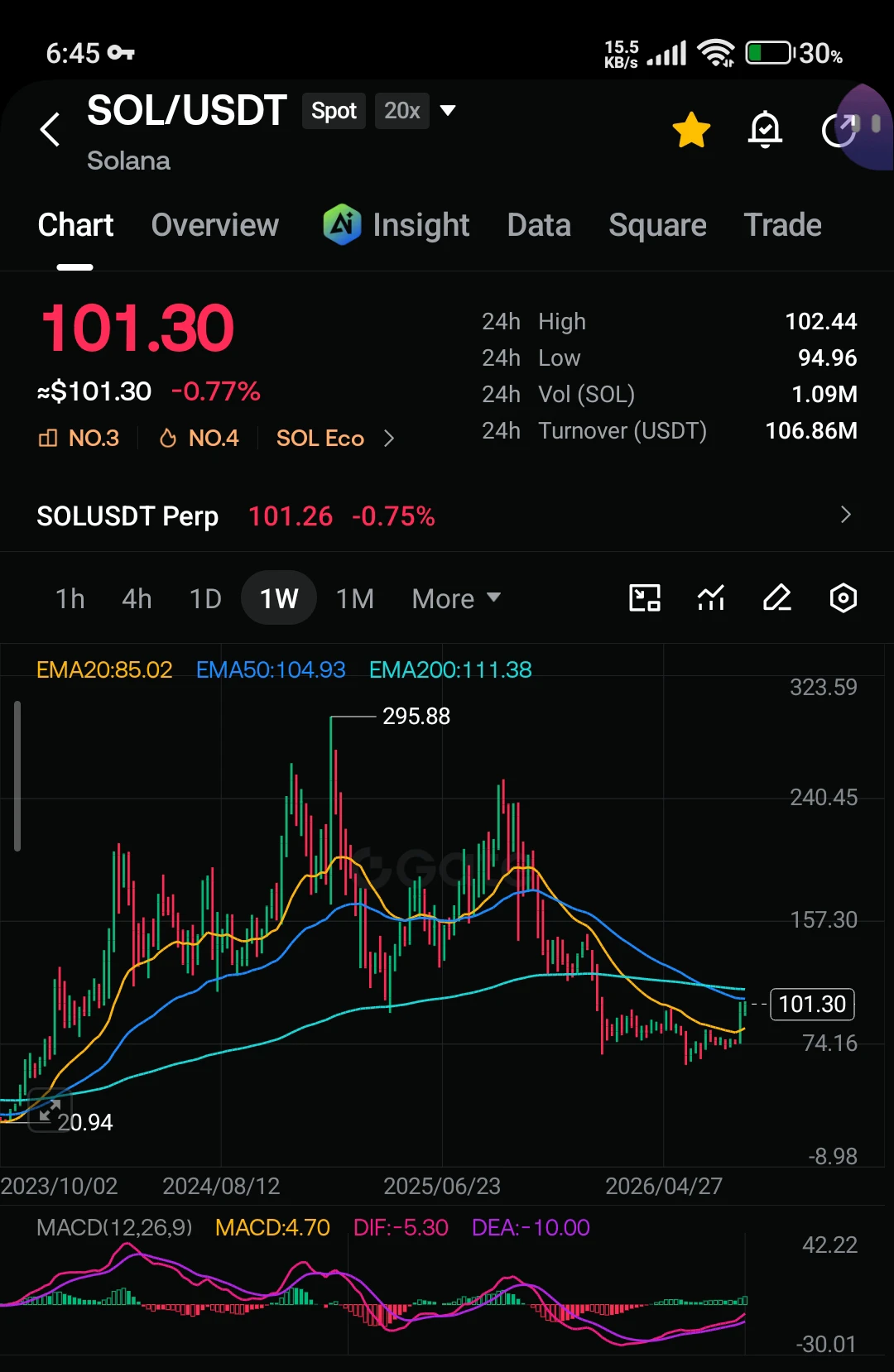Expand tags with chevron after SOL Eco

click(x=389, y=438)
